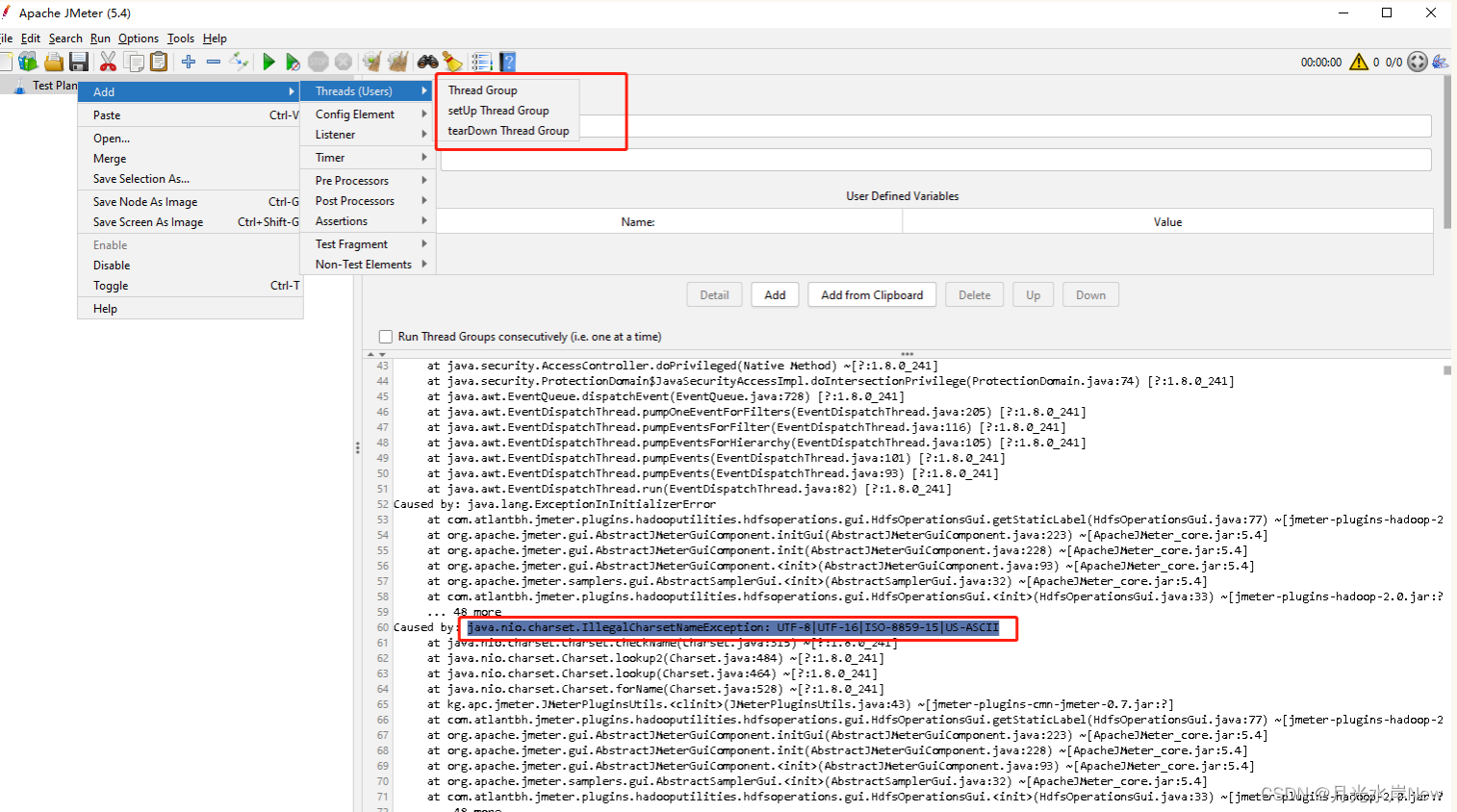The width and height of the screenshot is (1457, 812).
Task: Click the grey Shutdown icon
Action: (x=344, y=62)
